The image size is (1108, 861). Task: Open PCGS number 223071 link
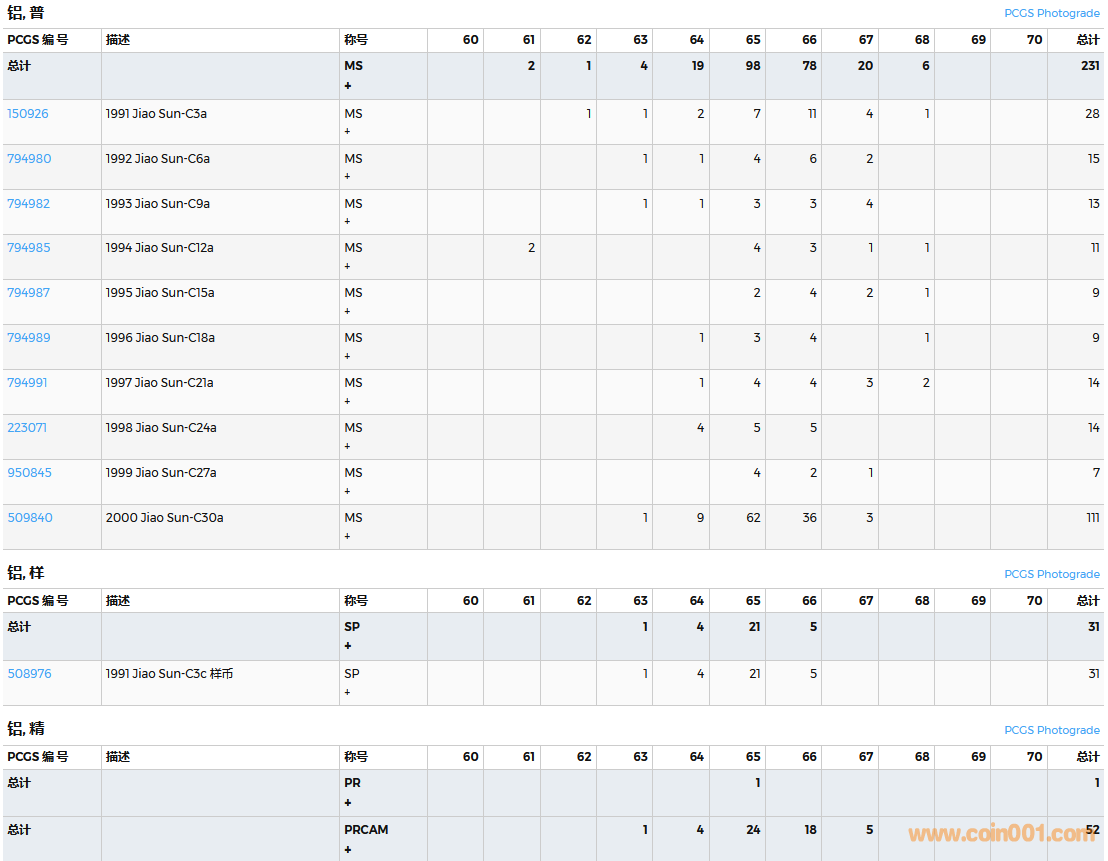27,428
